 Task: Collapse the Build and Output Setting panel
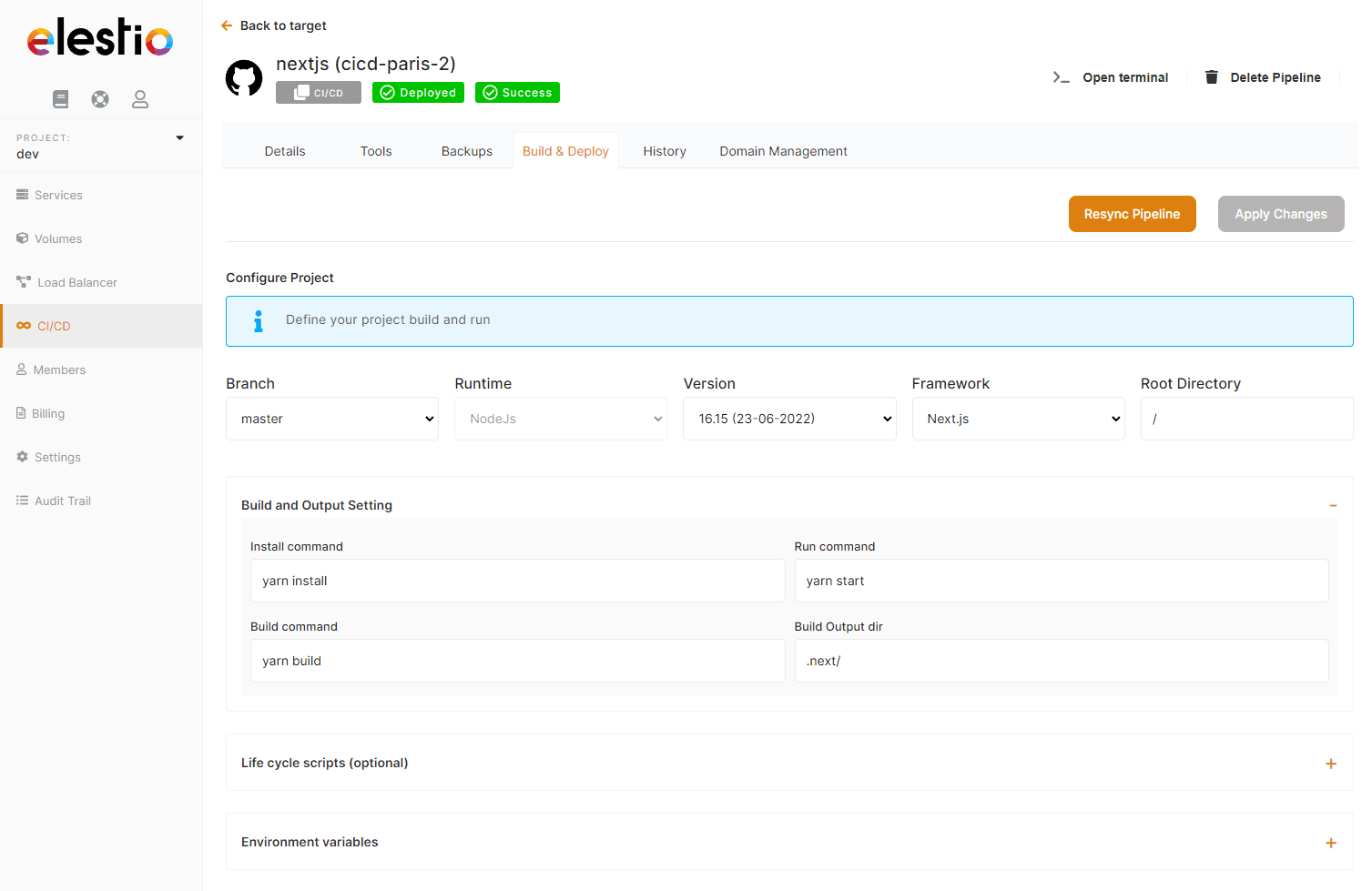(x=1333, y=505)
